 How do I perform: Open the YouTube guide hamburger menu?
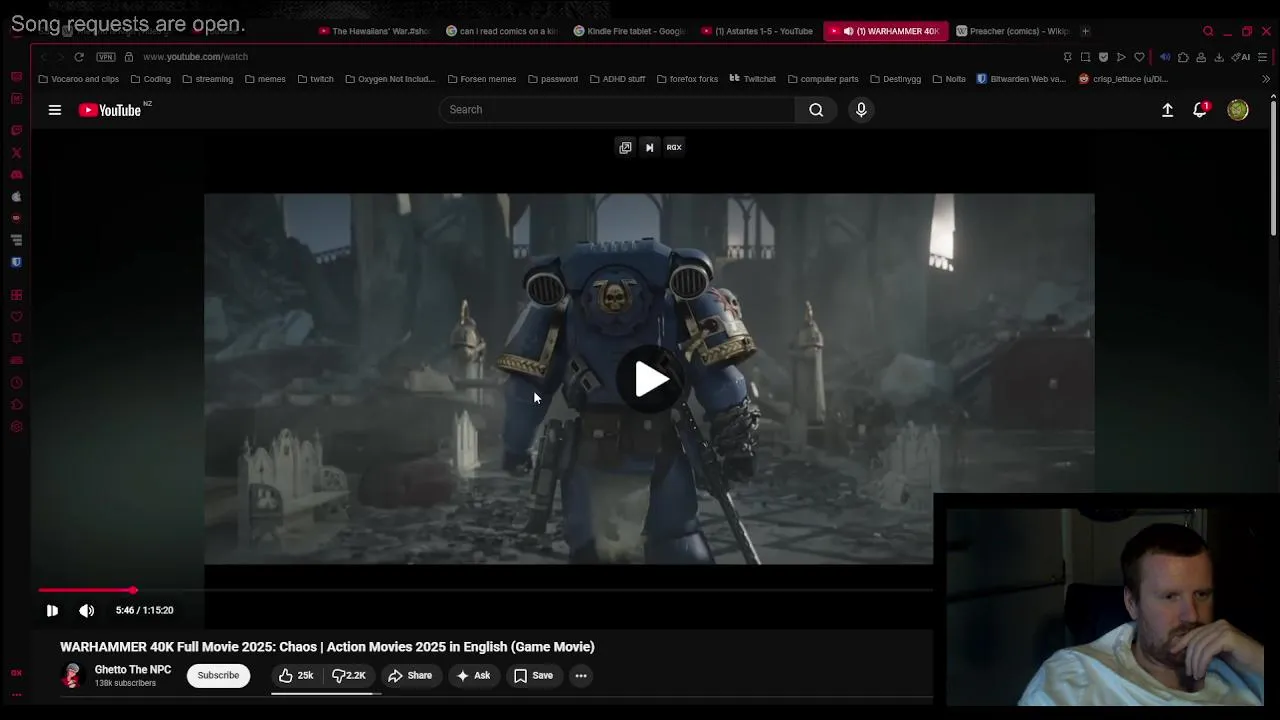(x=55, y=110)
